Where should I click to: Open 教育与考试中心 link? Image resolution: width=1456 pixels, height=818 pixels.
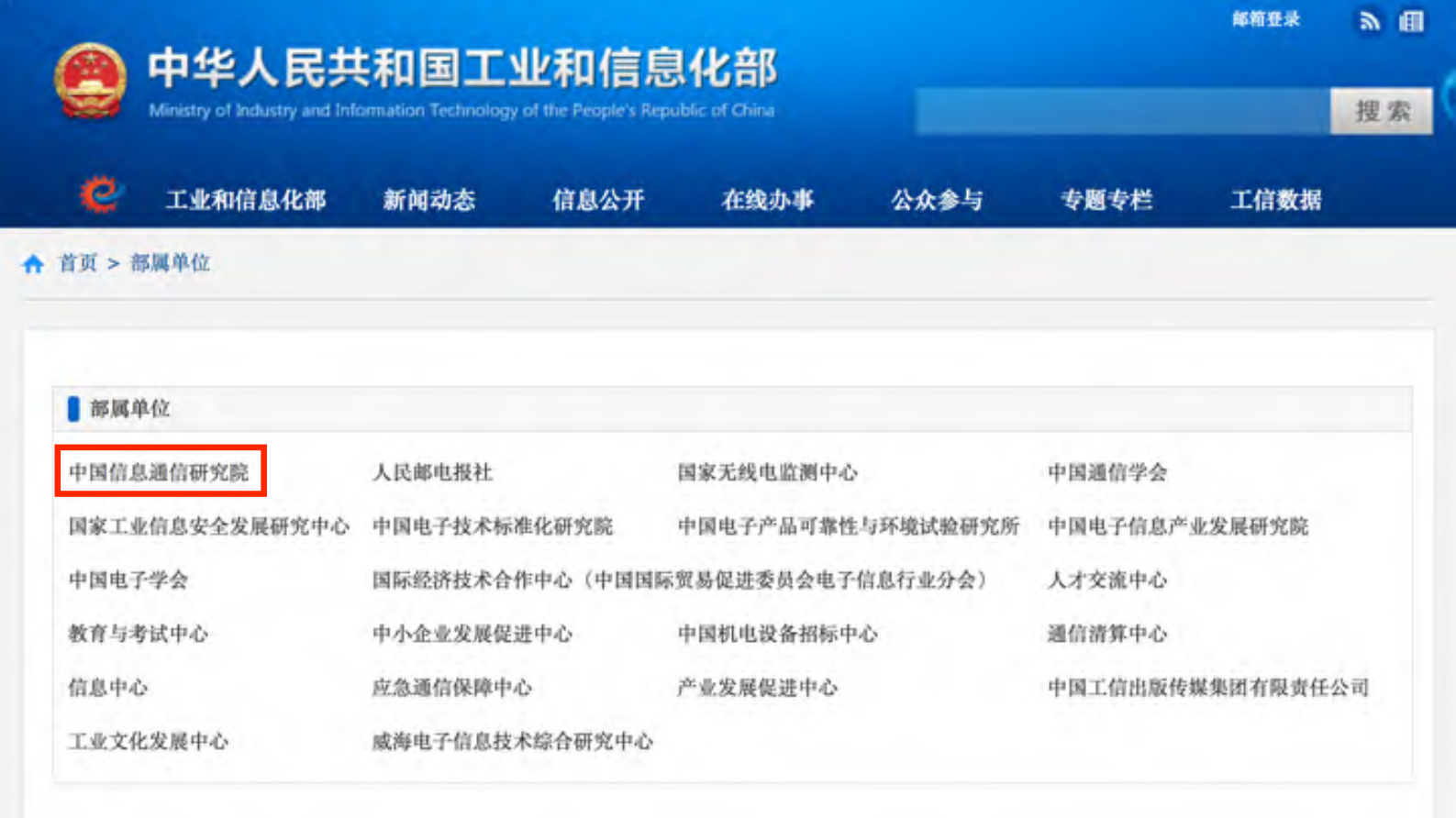pyautogui.click(x=139, y=634)
